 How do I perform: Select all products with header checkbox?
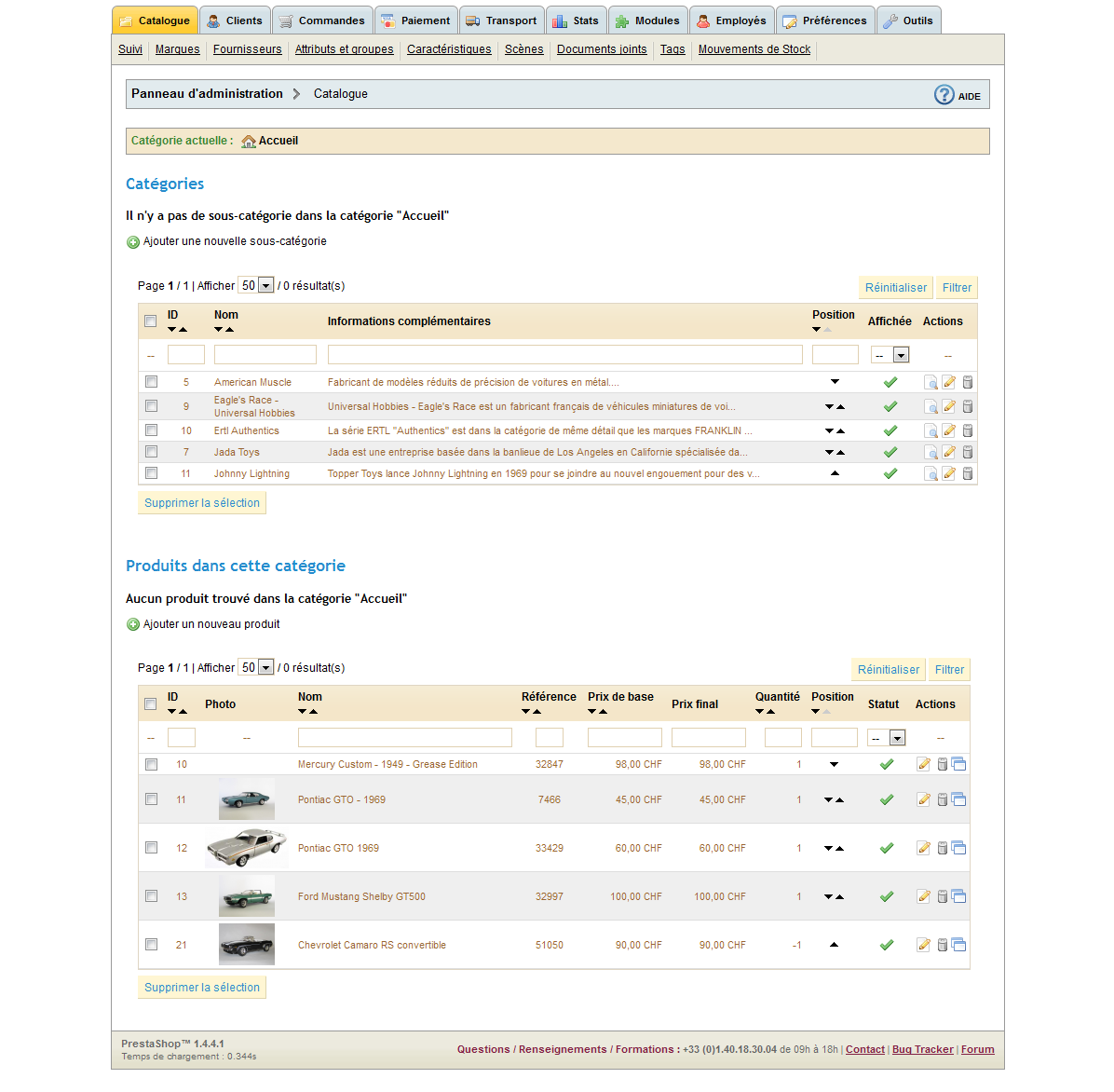tap(151, 704)
